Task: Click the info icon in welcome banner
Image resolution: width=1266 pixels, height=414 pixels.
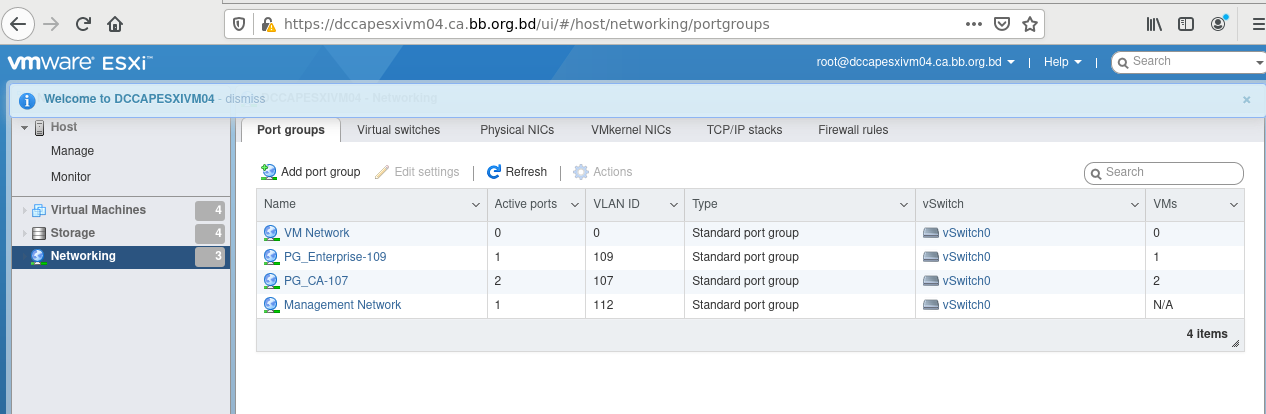Action: (28, 100)
